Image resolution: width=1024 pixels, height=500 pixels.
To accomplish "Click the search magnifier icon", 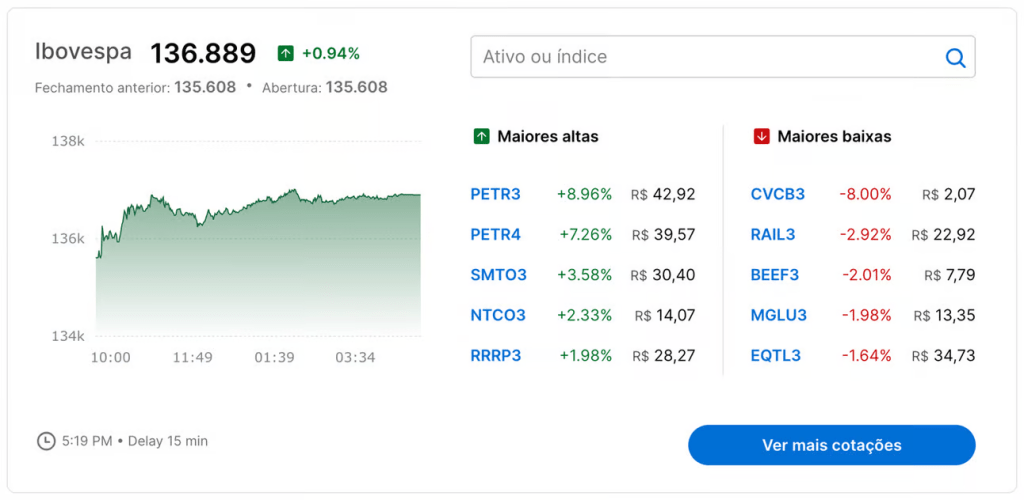I will point(955,58).
